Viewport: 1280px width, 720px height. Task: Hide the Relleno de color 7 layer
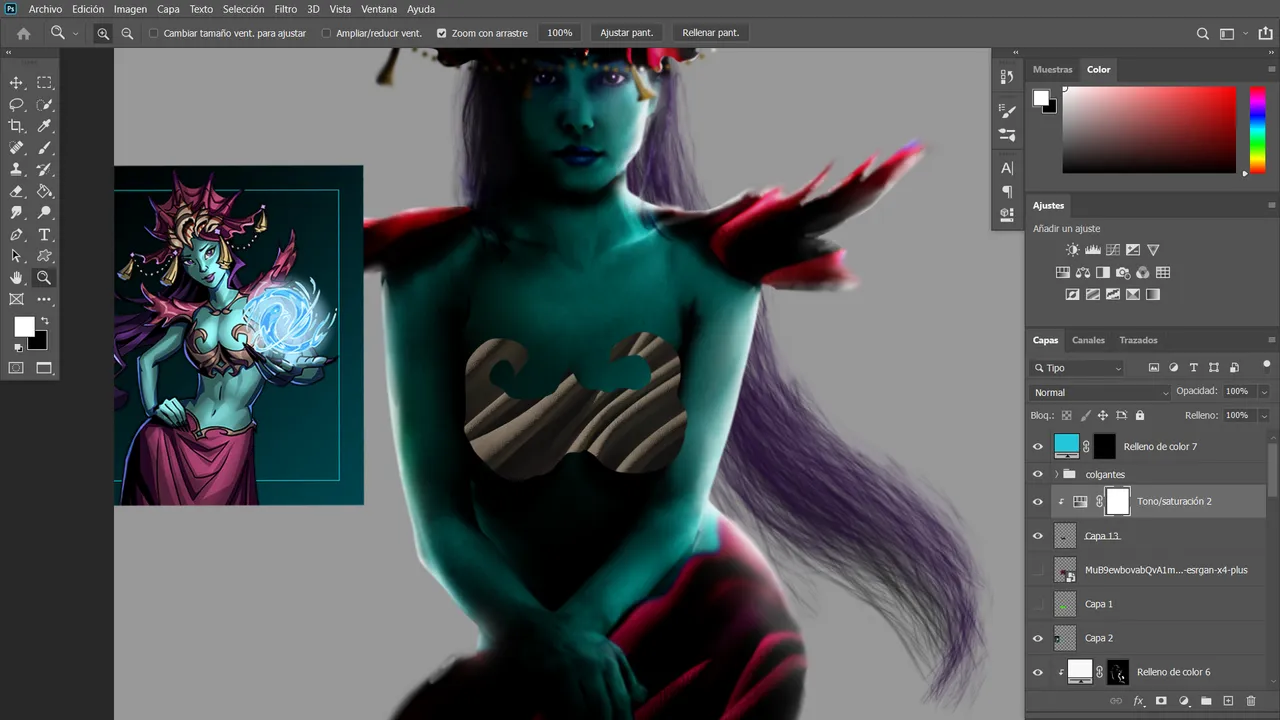(1037, 447)
